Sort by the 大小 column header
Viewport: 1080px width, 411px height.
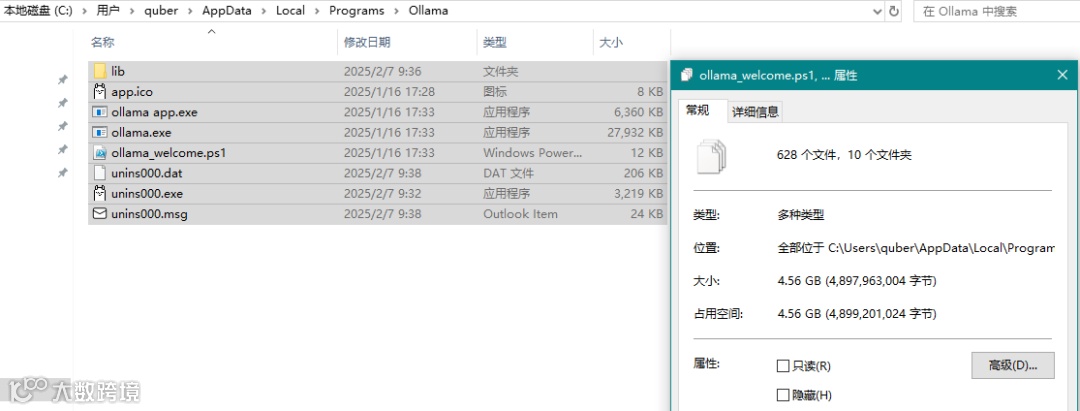coord(611,43)
